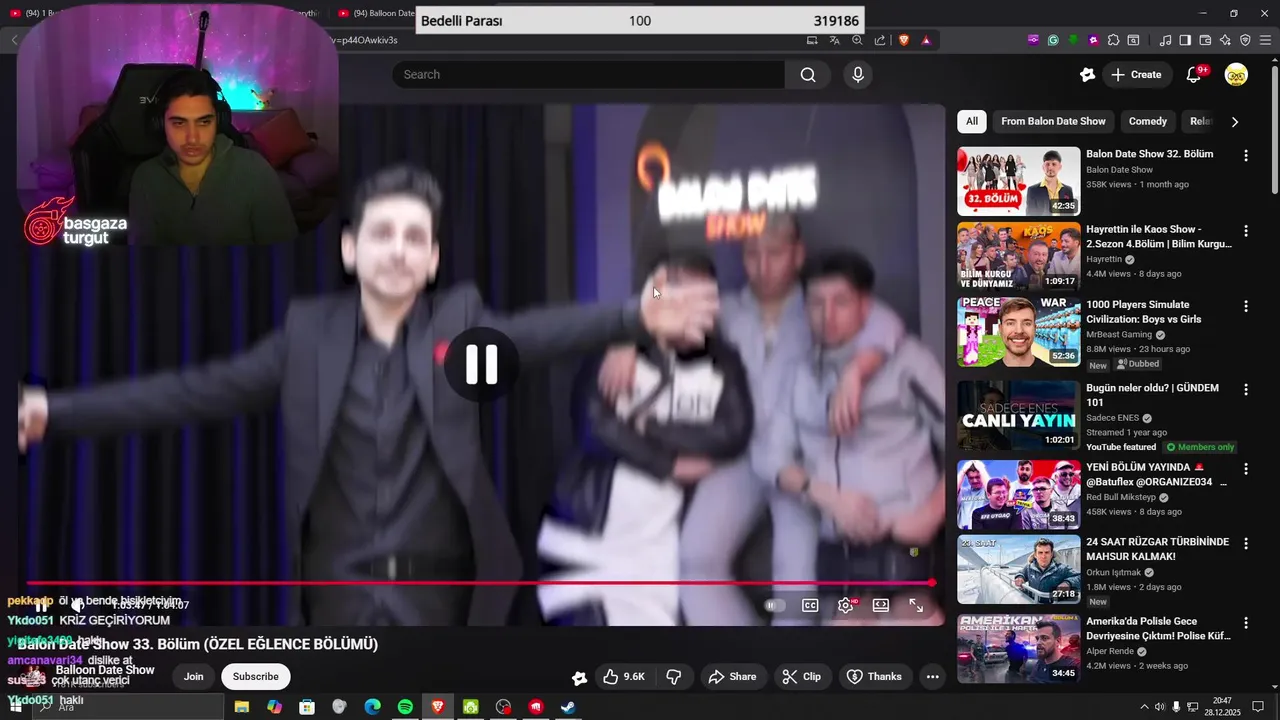
Task: Open the menu for Amerika'da Polisle Gece video
Action: tap(1246, 623)
